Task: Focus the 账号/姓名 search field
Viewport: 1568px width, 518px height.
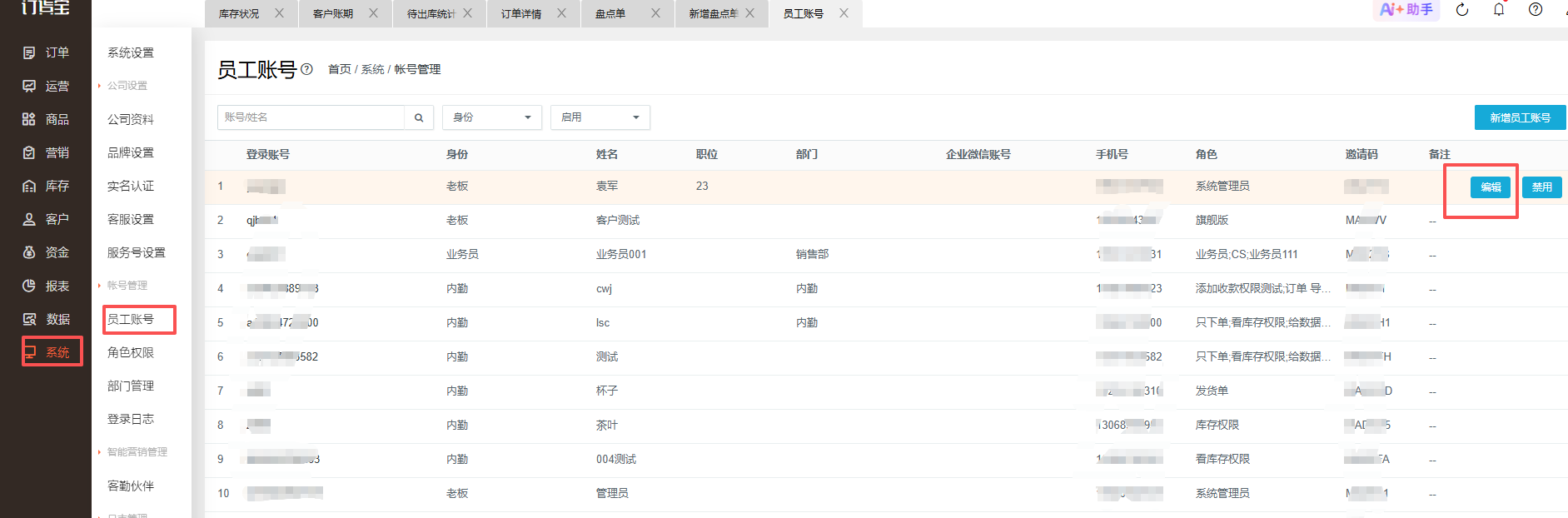Action: pyautogui.click(x=311, y=117)
